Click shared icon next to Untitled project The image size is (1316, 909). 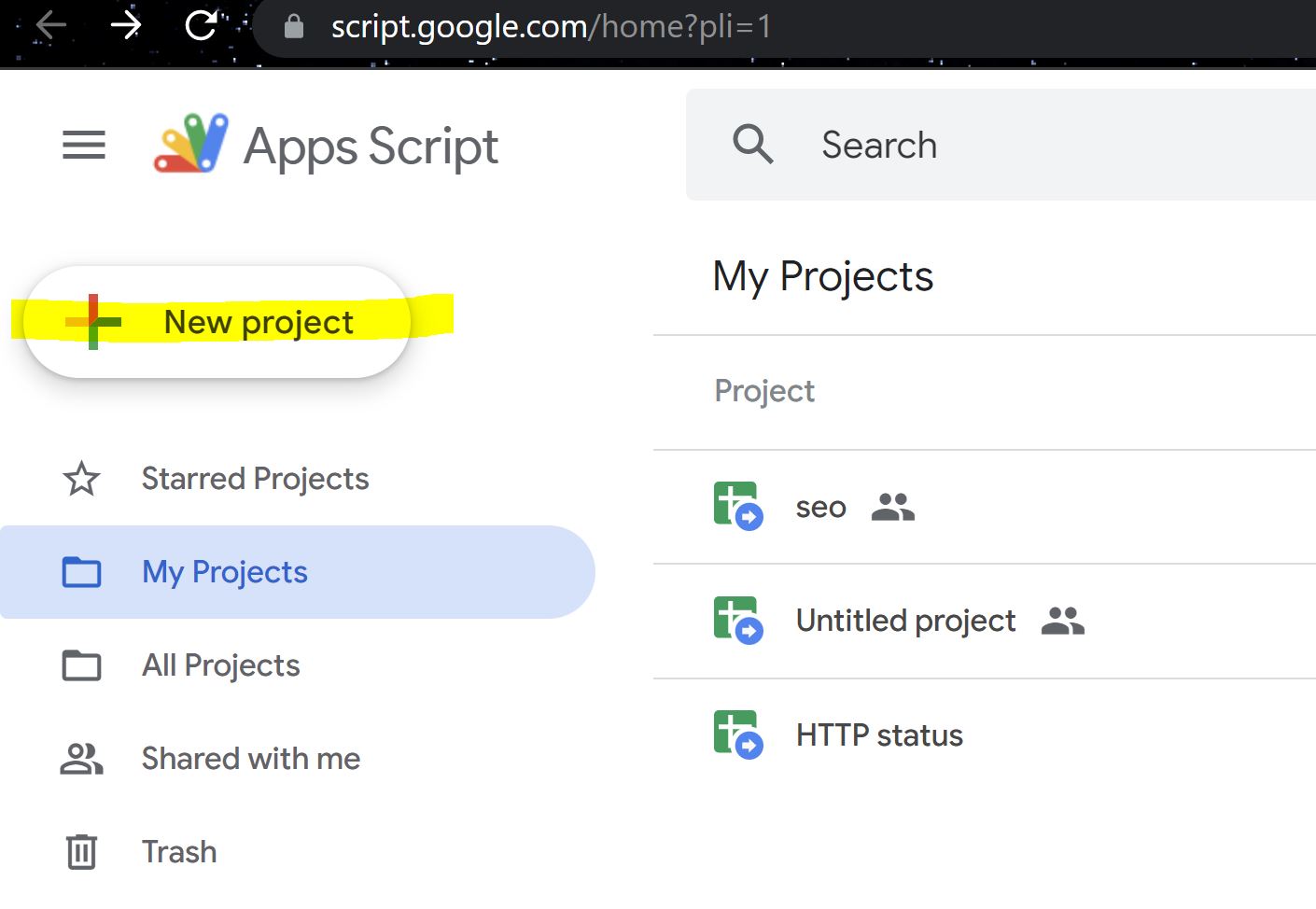pyautogui.click(x=1062, y=621)
